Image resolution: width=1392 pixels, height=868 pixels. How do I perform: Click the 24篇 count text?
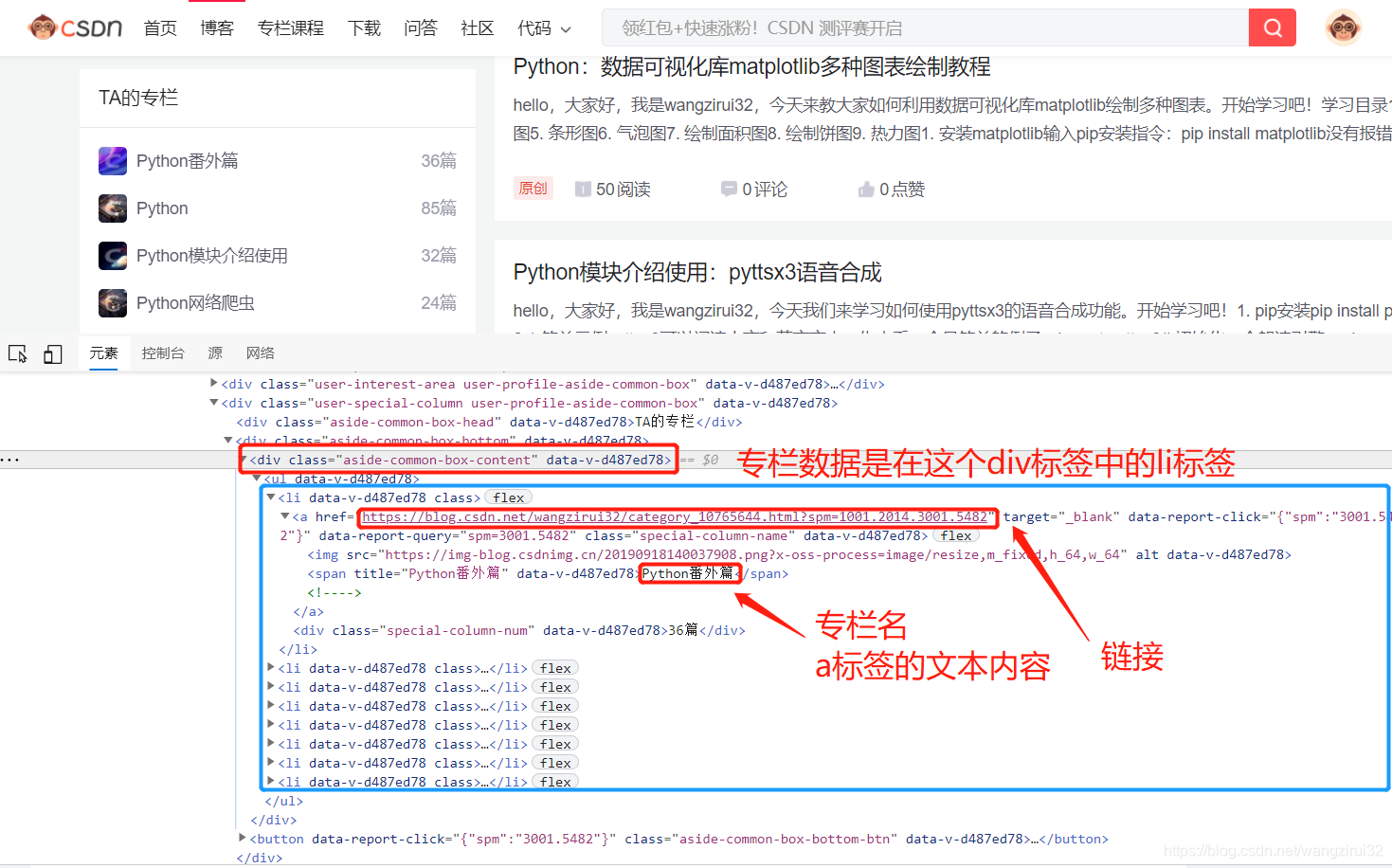(x=439, y=303)
